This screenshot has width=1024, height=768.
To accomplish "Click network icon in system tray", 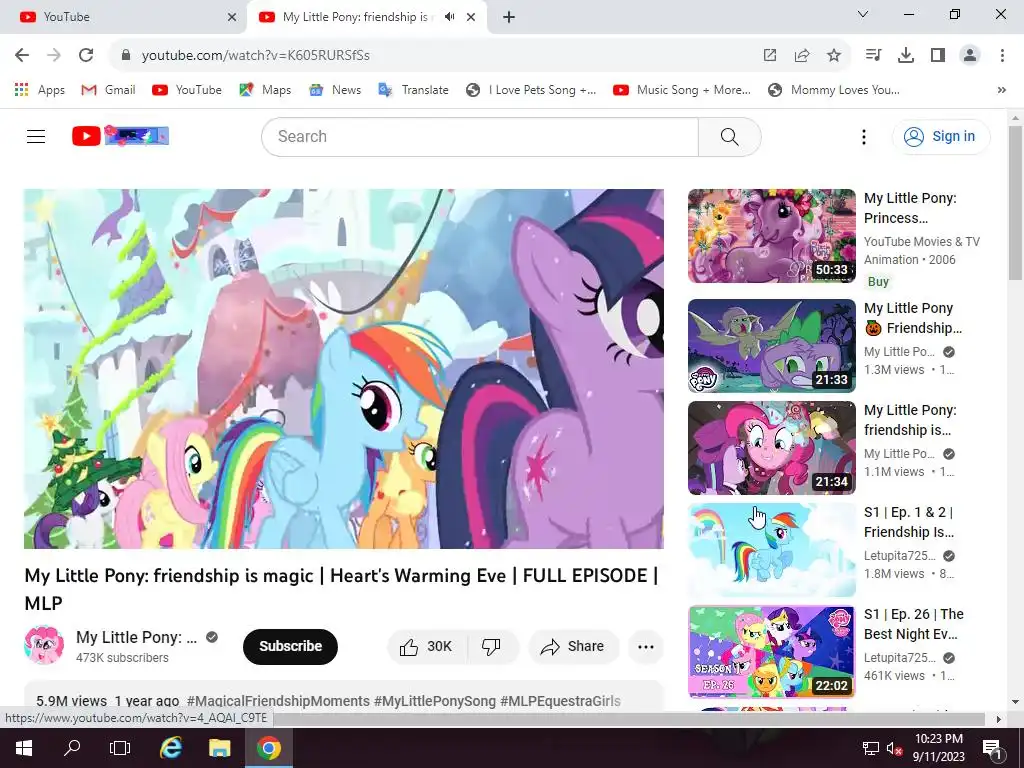I will pos(870,748).
